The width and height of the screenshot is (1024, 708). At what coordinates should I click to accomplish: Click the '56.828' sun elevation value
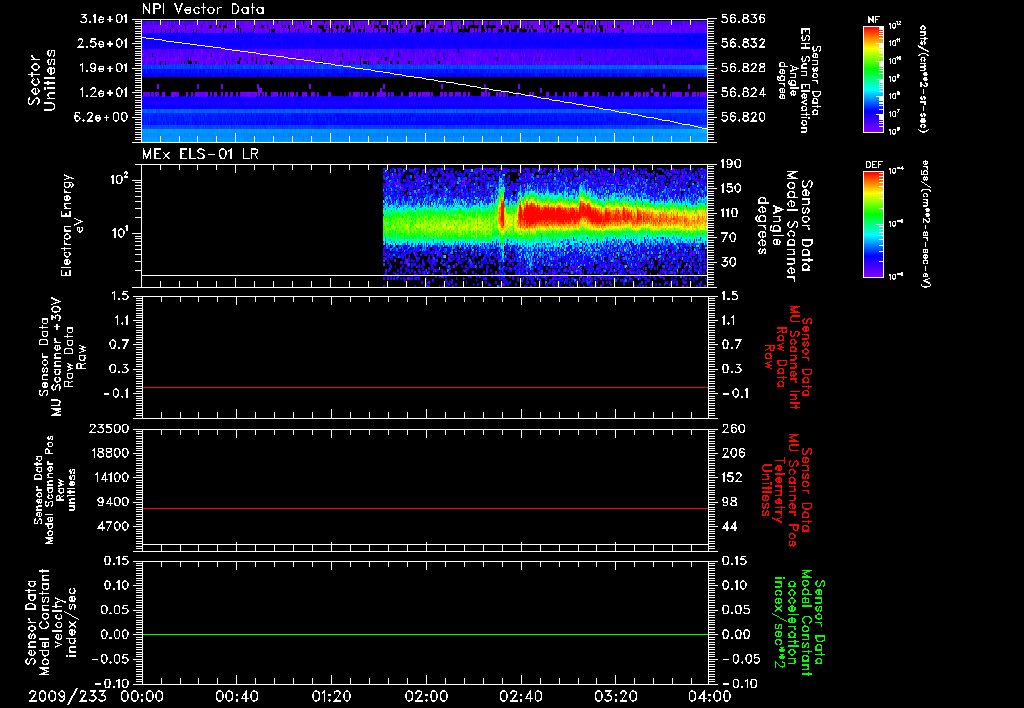point(743,68)
